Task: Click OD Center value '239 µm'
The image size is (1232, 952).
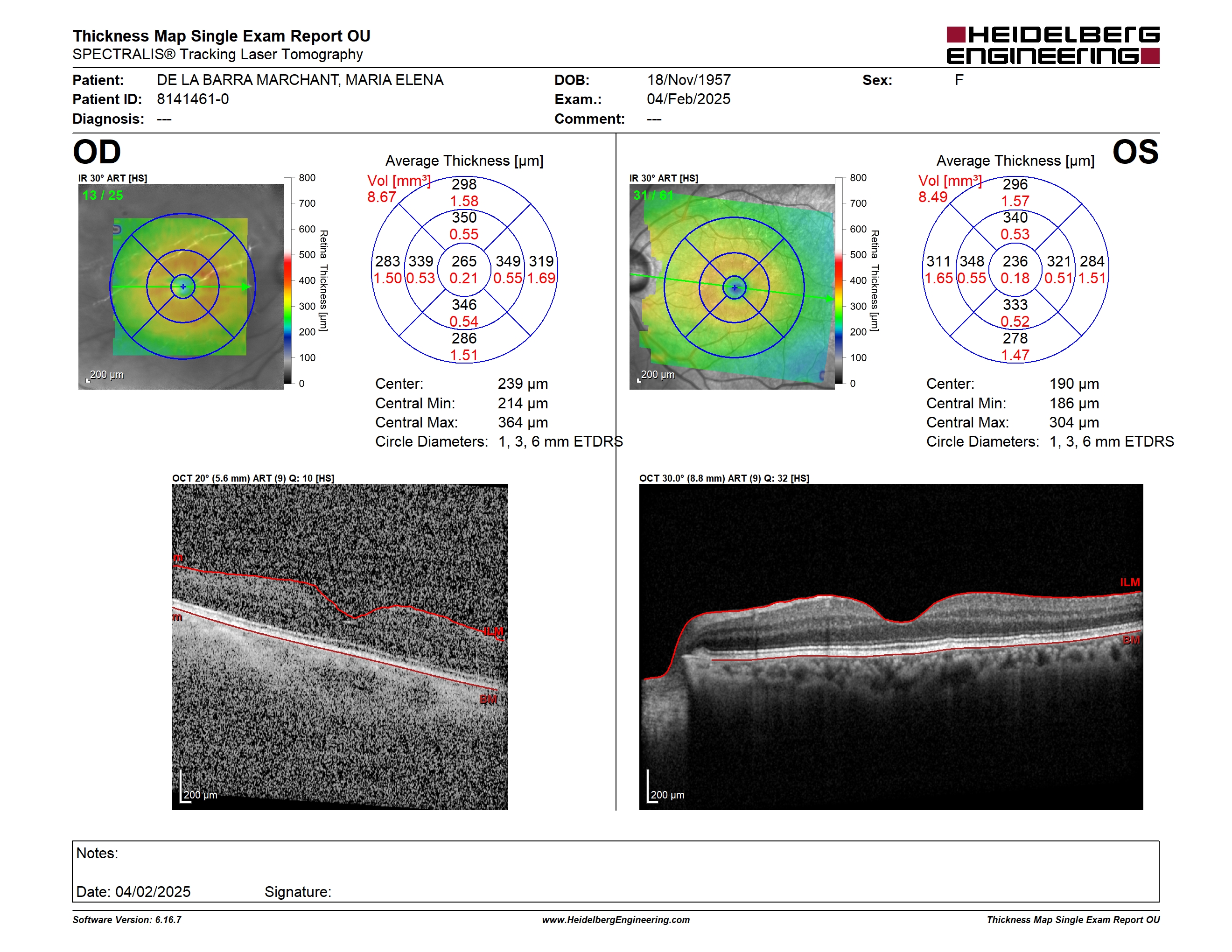Action: (x=523, y=384)
